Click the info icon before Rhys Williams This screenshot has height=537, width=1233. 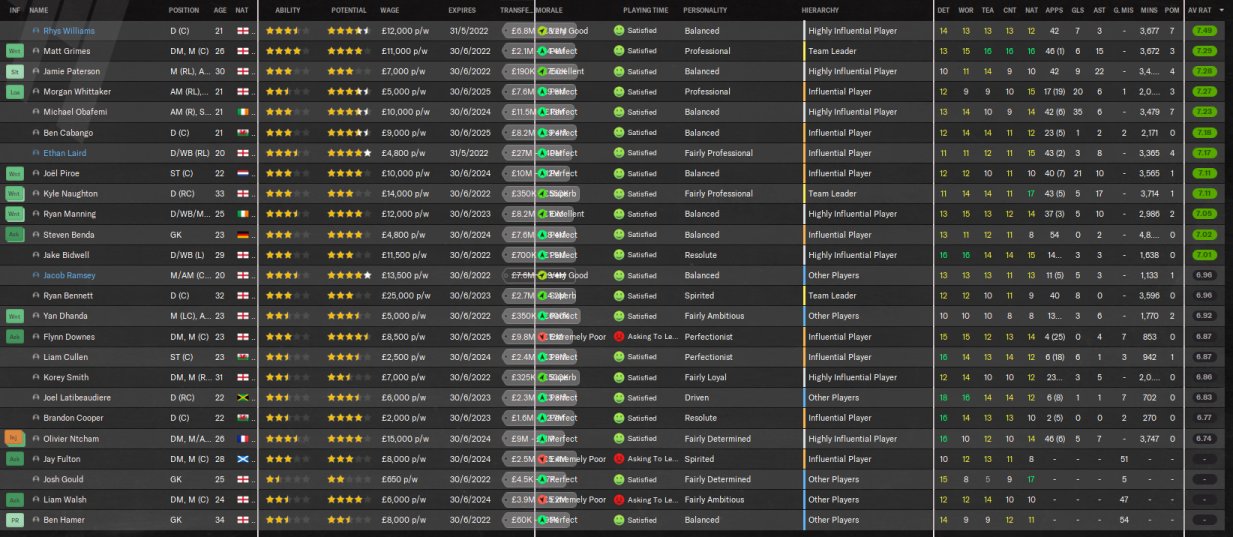[x=37, y=31]
